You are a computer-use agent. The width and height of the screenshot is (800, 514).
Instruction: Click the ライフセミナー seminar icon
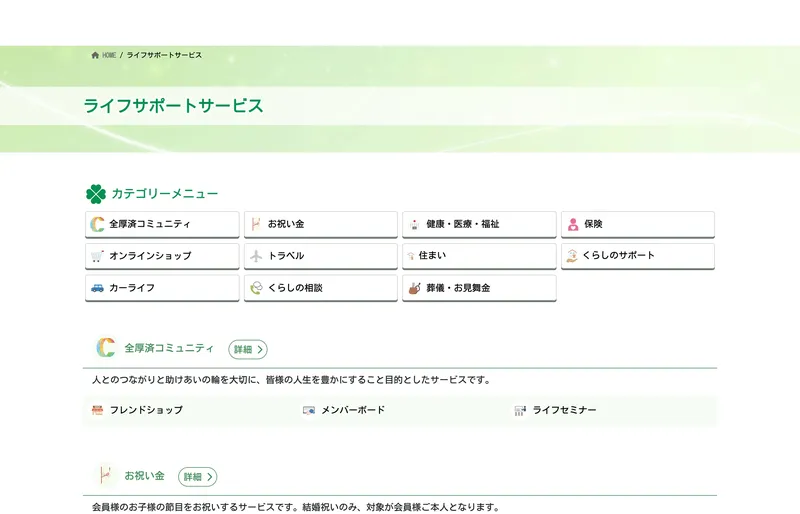point(520,410)
